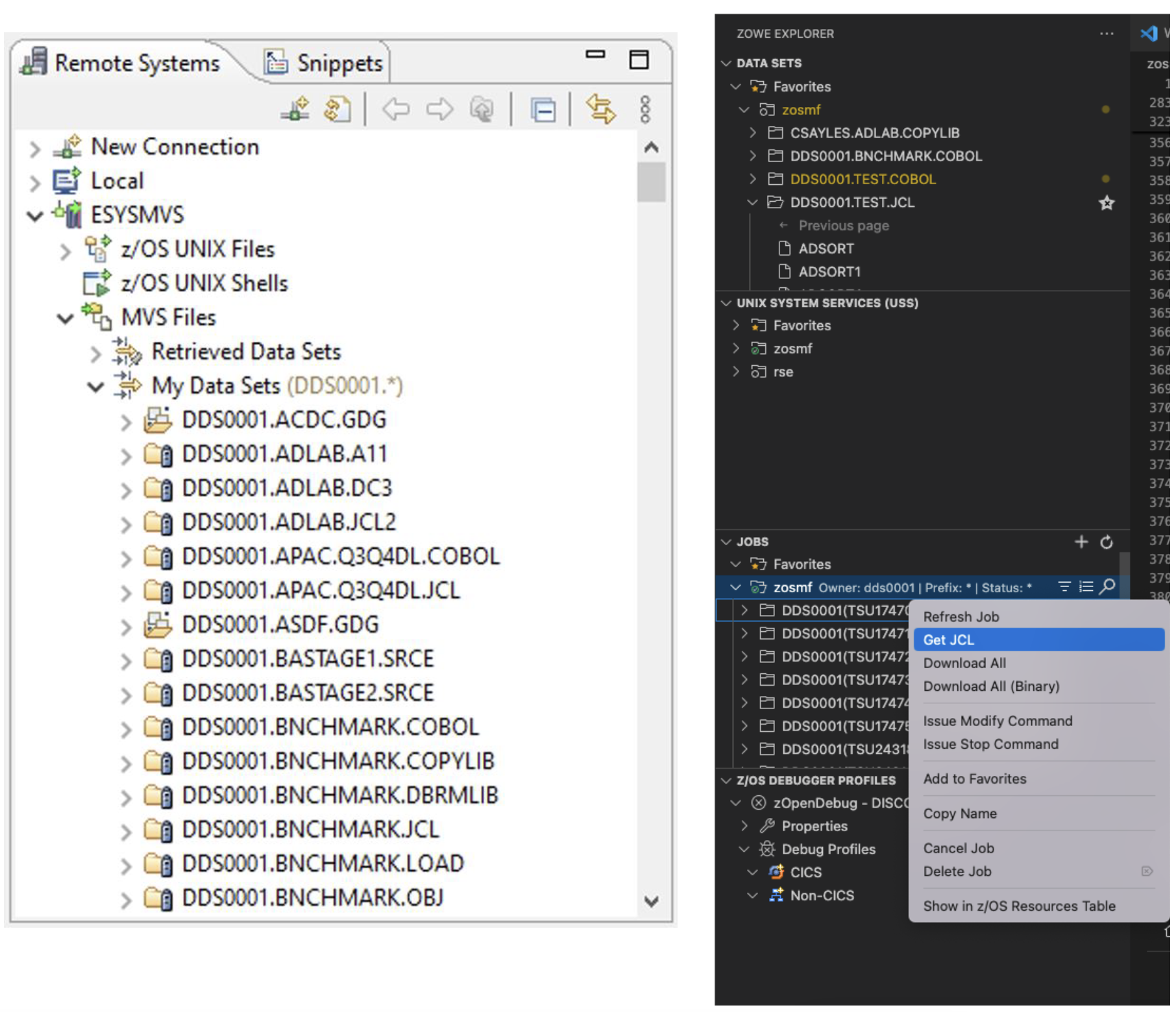This screenshot has height=1012, width=1176.
Task: Choose Copy Name in context menu
Action: [1038, 813]
